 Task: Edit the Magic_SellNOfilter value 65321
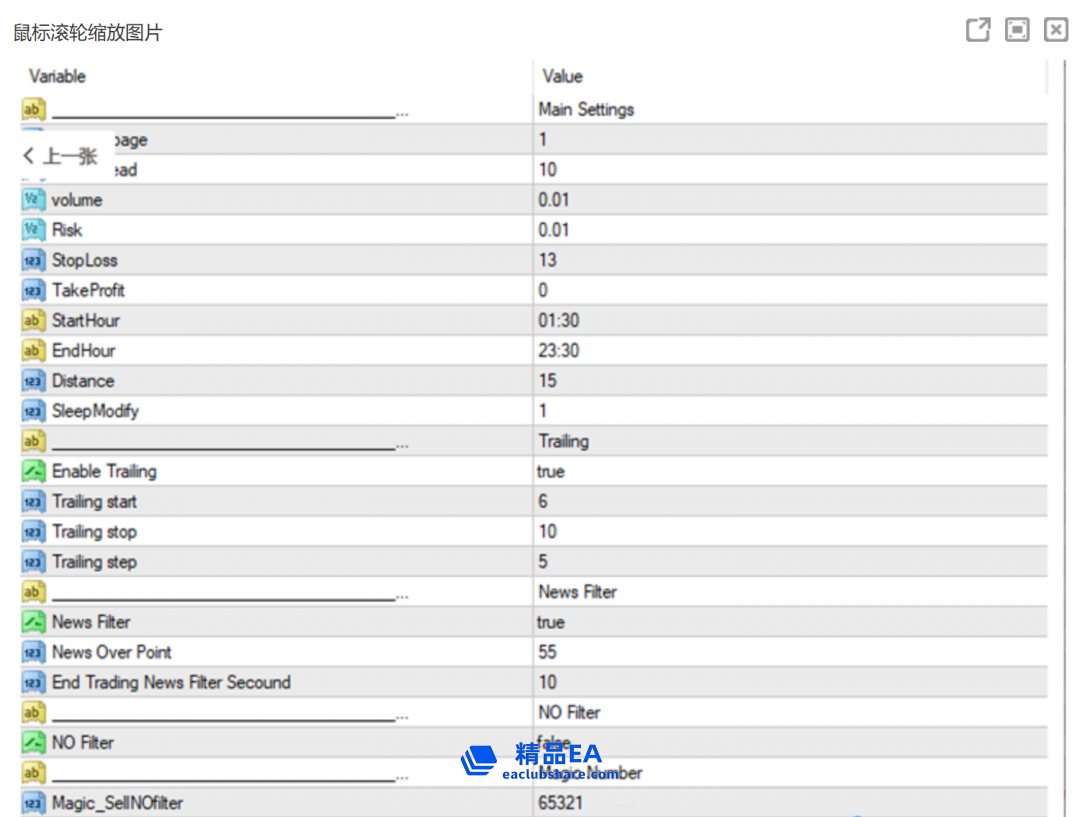click(x=561, y=803)
